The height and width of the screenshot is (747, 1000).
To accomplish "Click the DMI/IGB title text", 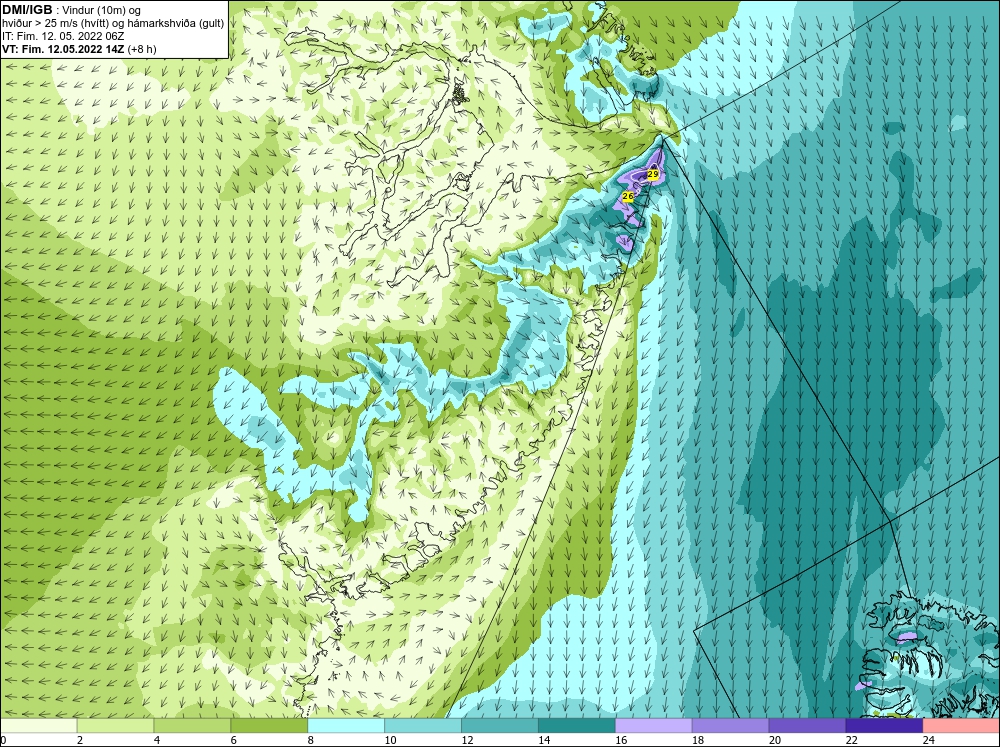I will [x=27, y=10].
